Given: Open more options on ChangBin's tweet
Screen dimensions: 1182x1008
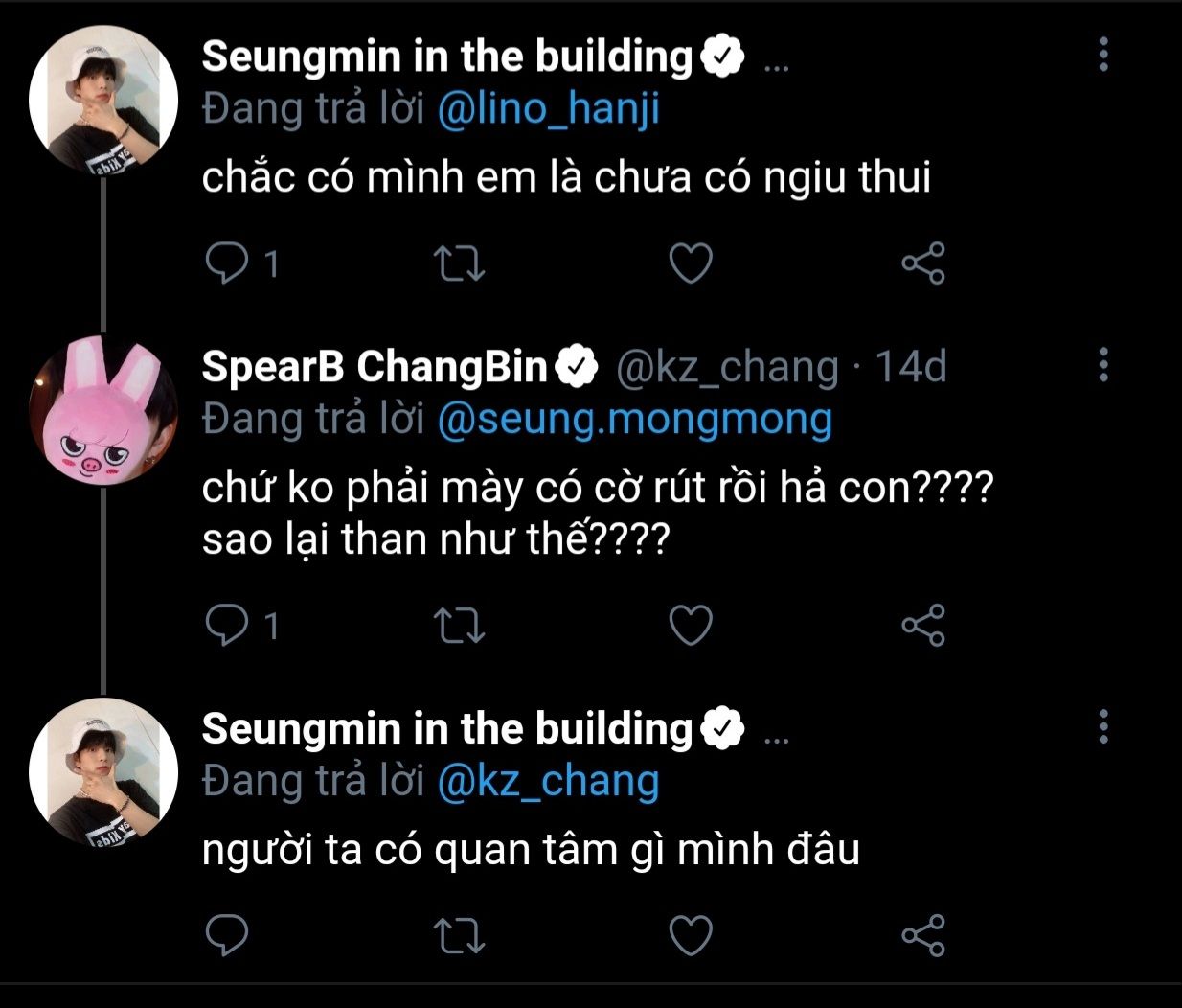Looking at the screenshot, I should [1103, 365].
